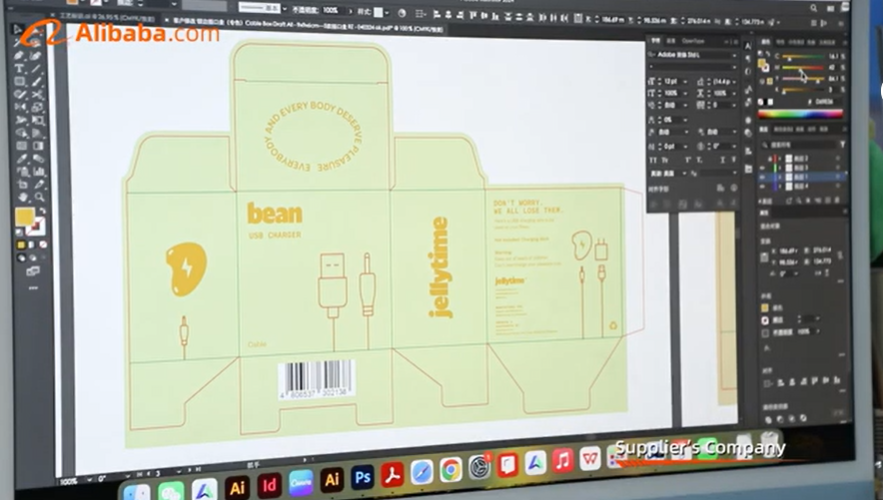Viewport: 883px width, 500px height.
Task: Toggle Strikethrough in Character panel
Action: tap(734, 160)
